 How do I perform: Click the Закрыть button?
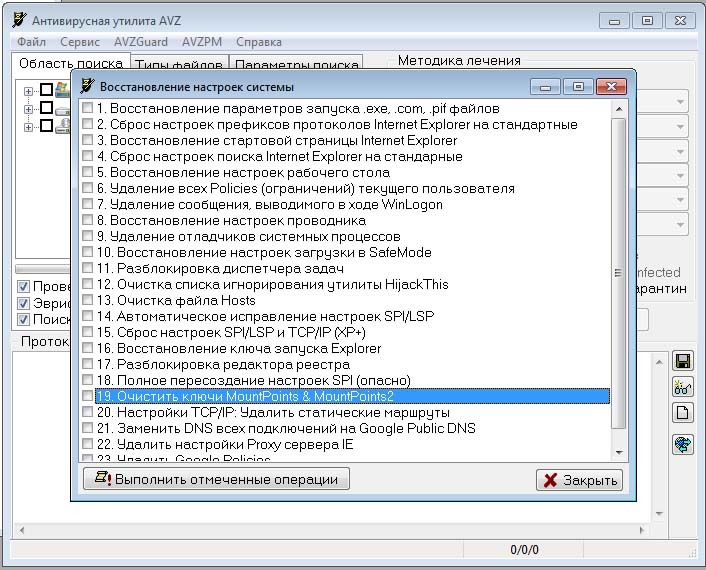[579, 480]
